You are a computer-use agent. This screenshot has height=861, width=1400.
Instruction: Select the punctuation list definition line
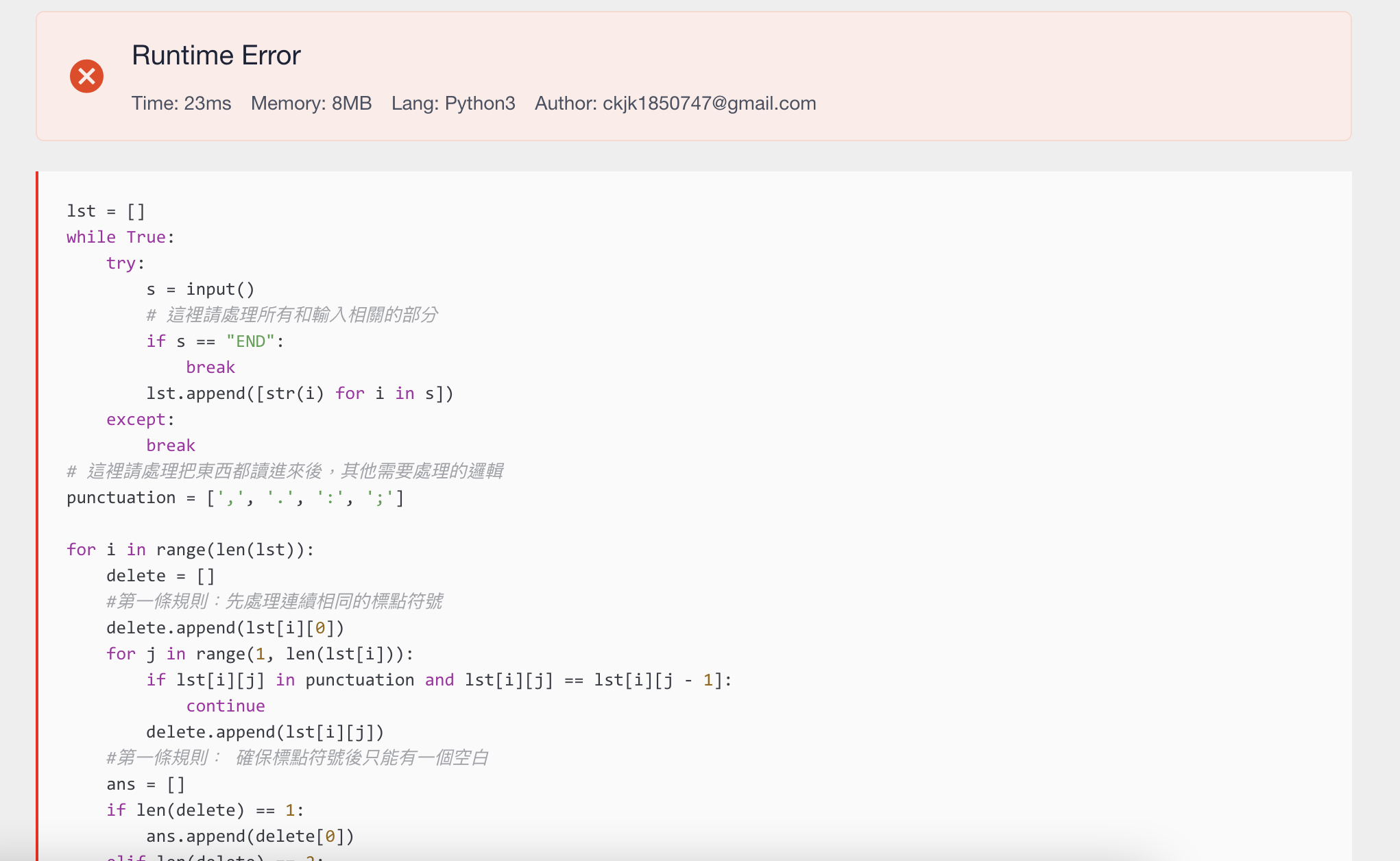tap(234, 497)
